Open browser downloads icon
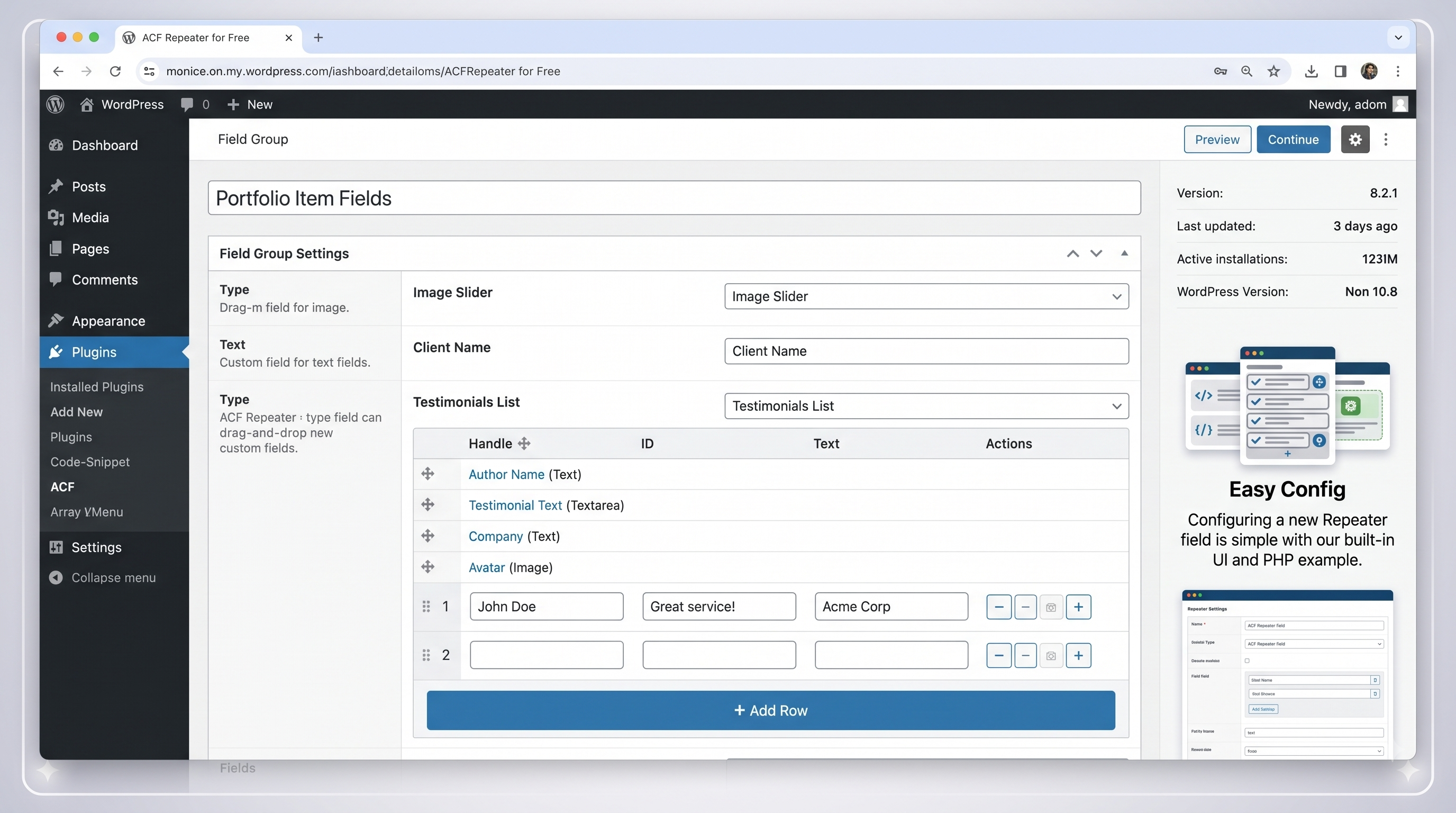This screenshot has width=1456, height=813. point(1312,71)
